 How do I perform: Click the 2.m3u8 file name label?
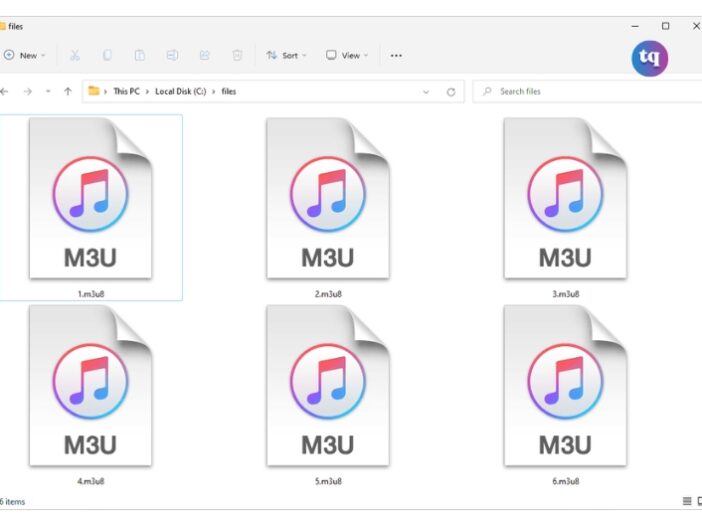click(x=328, y=294)
